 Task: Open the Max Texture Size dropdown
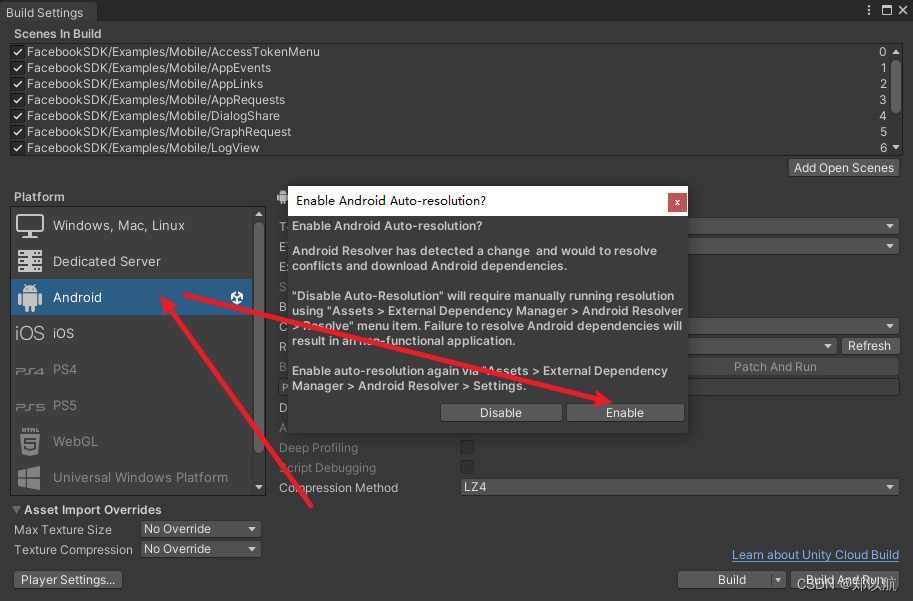pyautogui.click(x=200, y=529)
